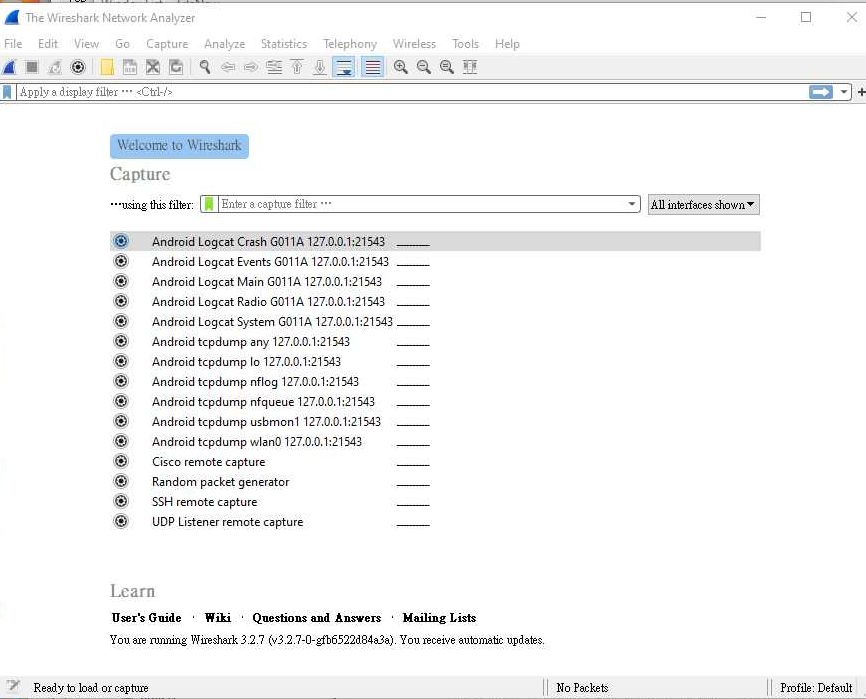Stop capturing packets toolbar icon

[x=32, y=67]
